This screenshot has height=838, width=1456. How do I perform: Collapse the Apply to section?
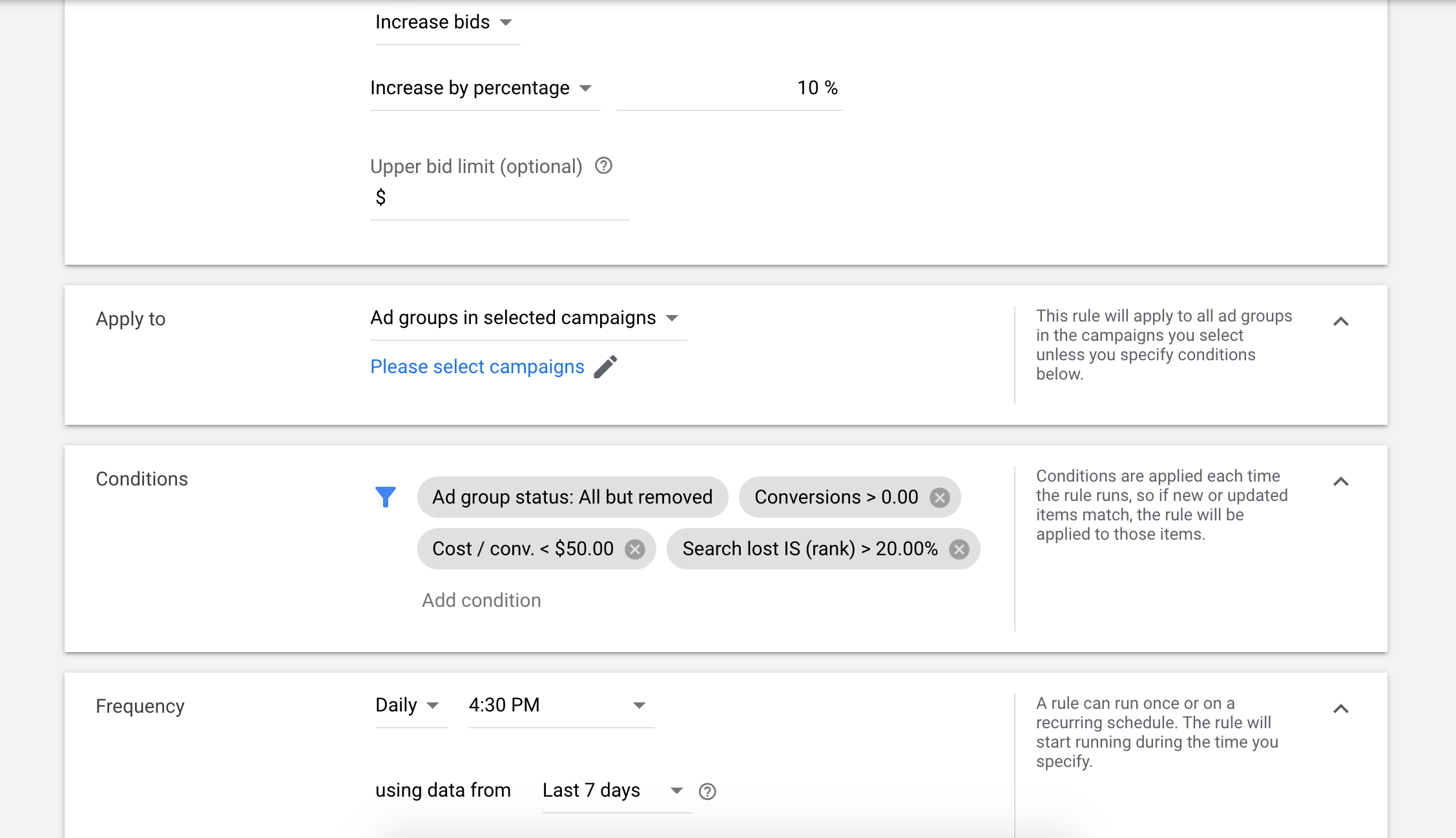(1341, 321)
